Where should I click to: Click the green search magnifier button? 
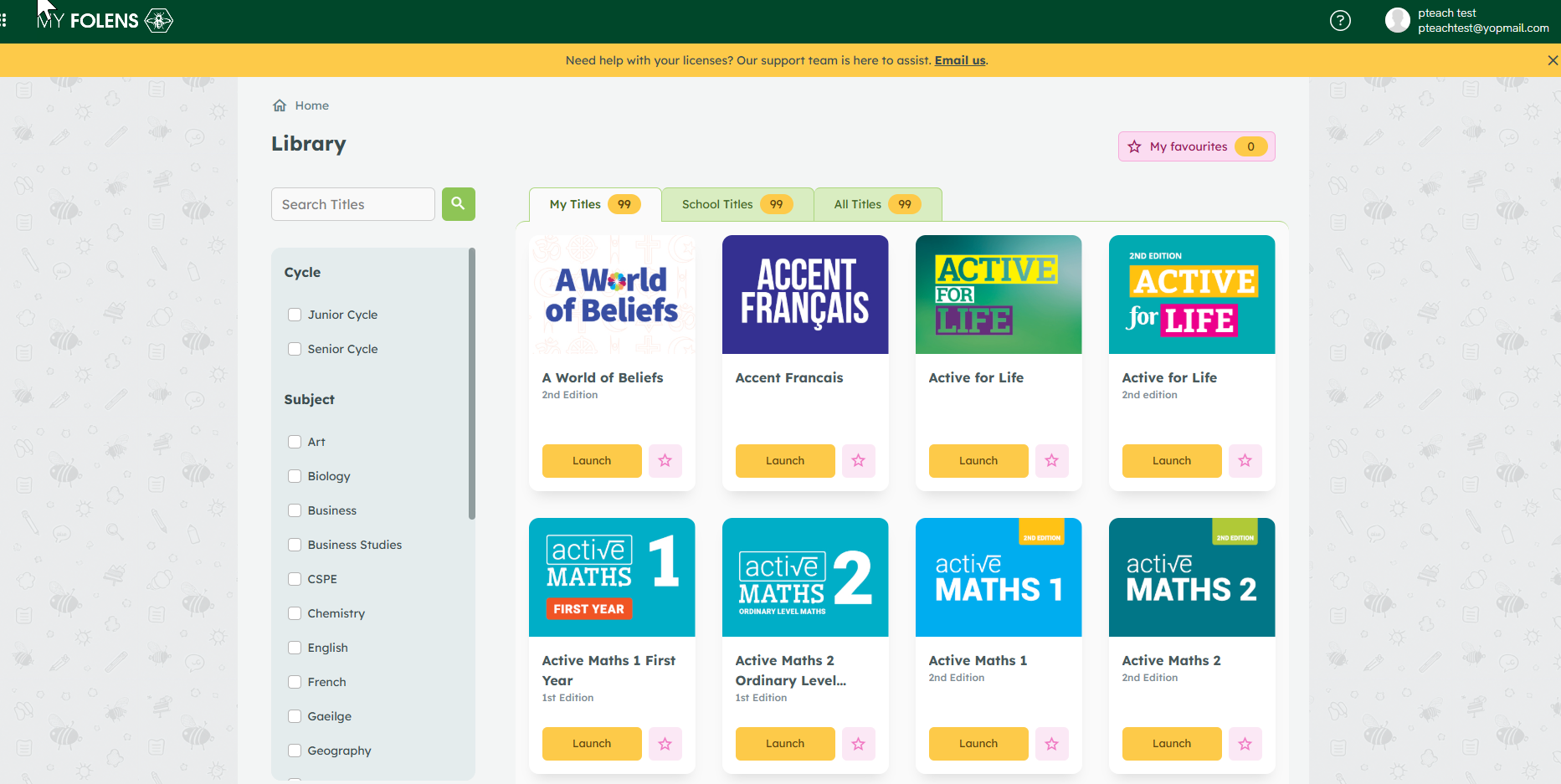pos(458,204)
